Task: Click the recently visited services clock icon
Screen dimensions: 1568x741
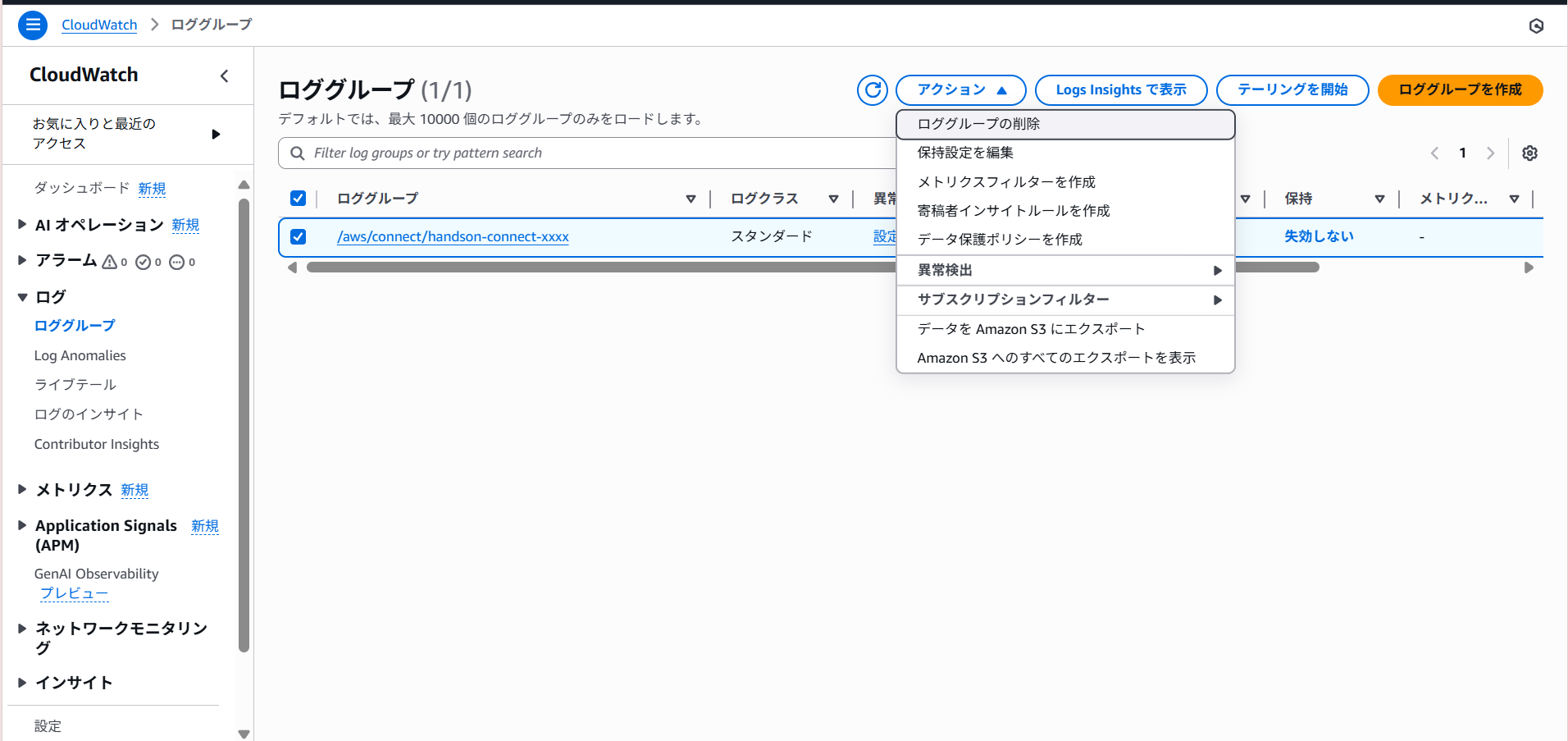Action: [x=1536, y=25]
